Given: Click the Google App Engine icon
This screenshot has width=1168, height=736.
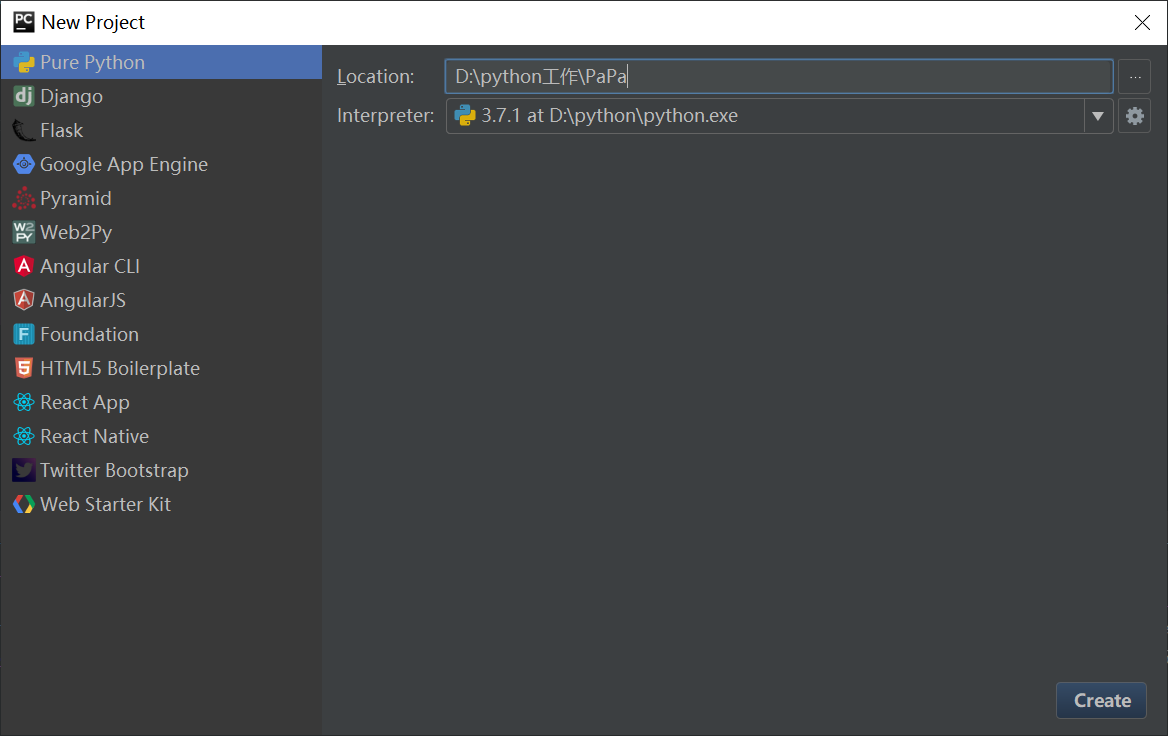Looking at the screenshot, I should pos(24,164).
